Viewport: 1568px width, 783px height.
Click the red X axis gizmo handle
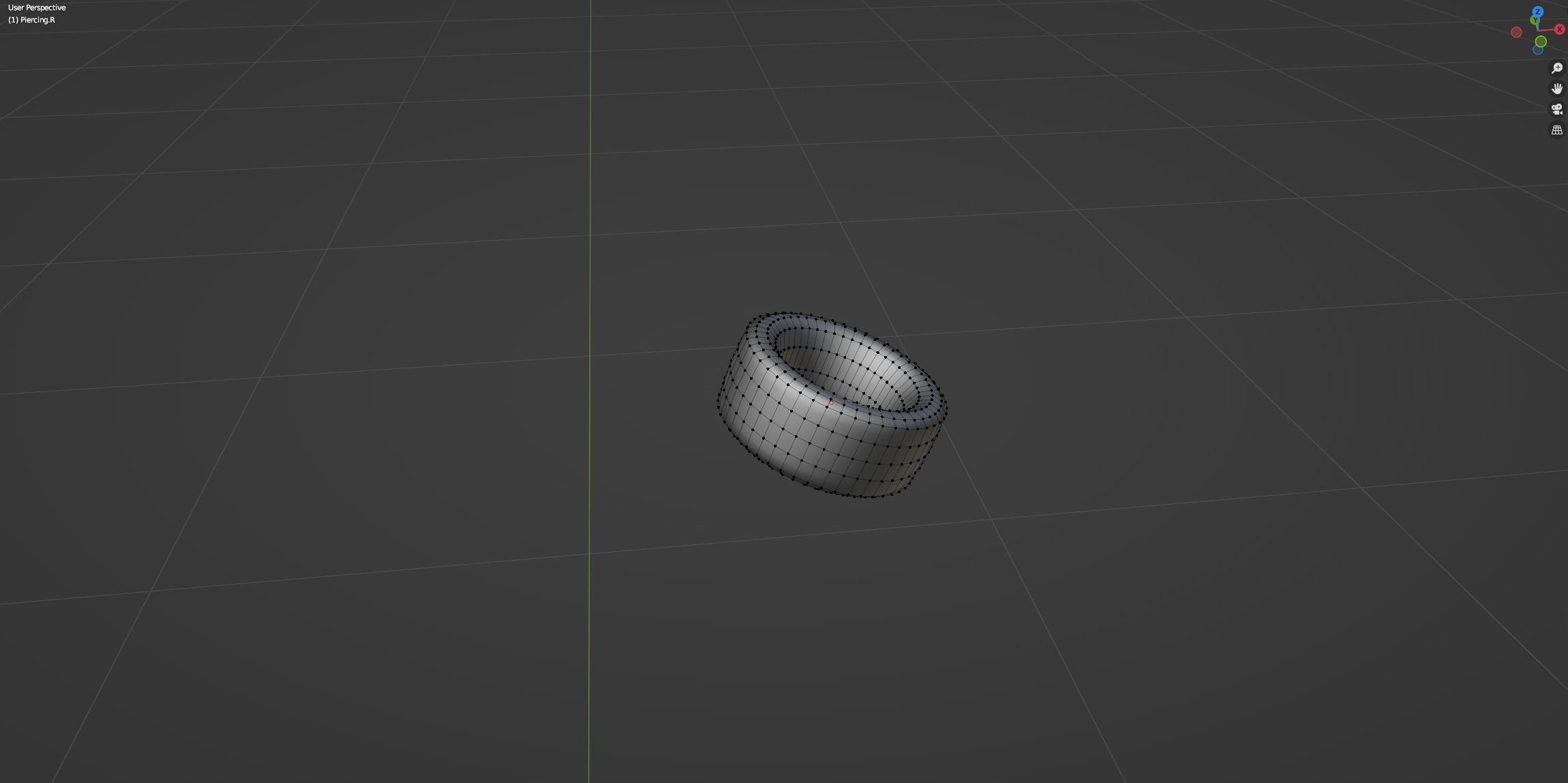pyautogui.click(x=1560, y=29)
